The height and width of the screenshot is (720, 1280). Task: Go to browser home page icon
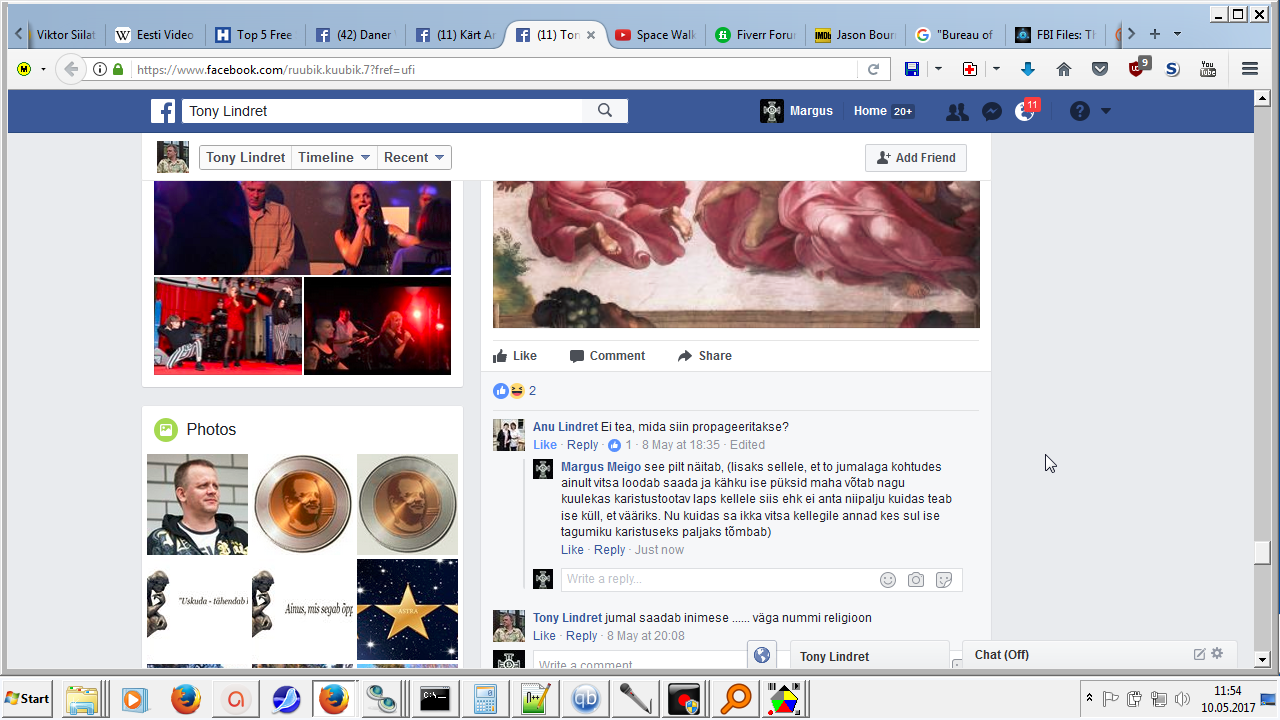(1064, 69)
